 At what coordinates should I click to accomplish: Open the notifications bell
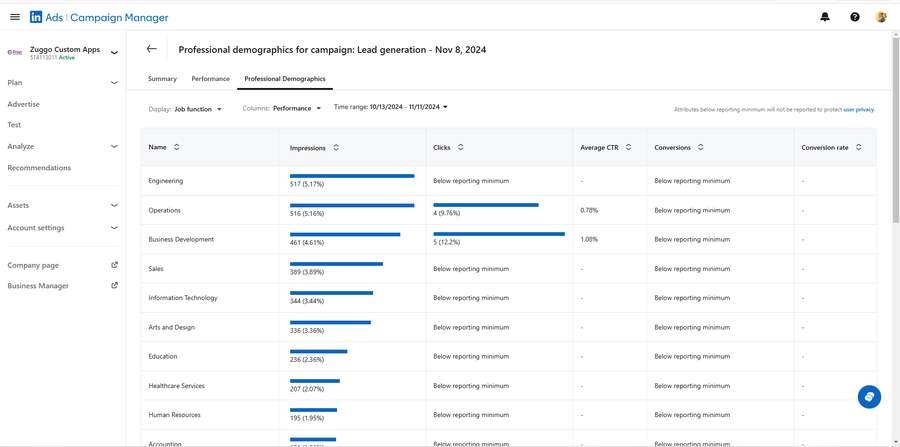(825, 17)
